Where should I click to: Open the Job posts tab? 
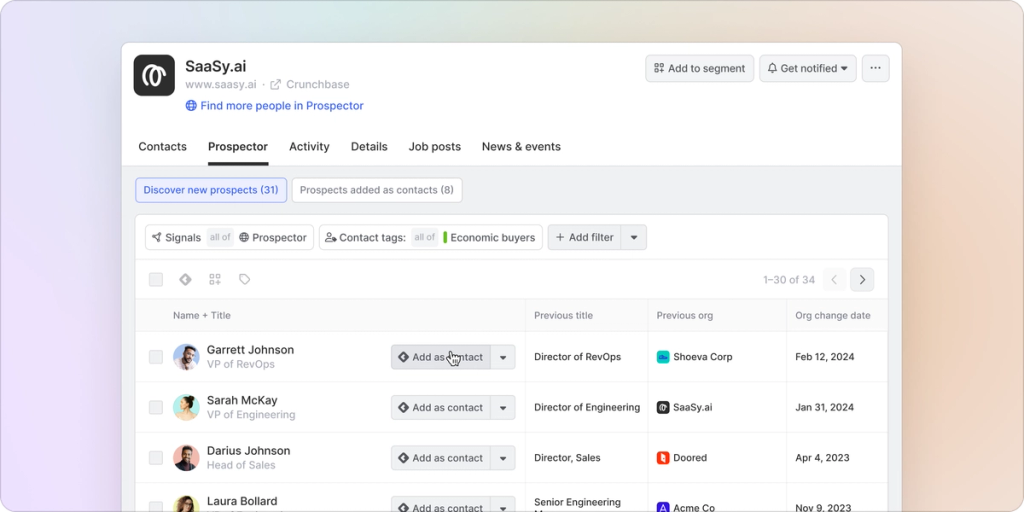pyautogui.click(x=435, y=147)
